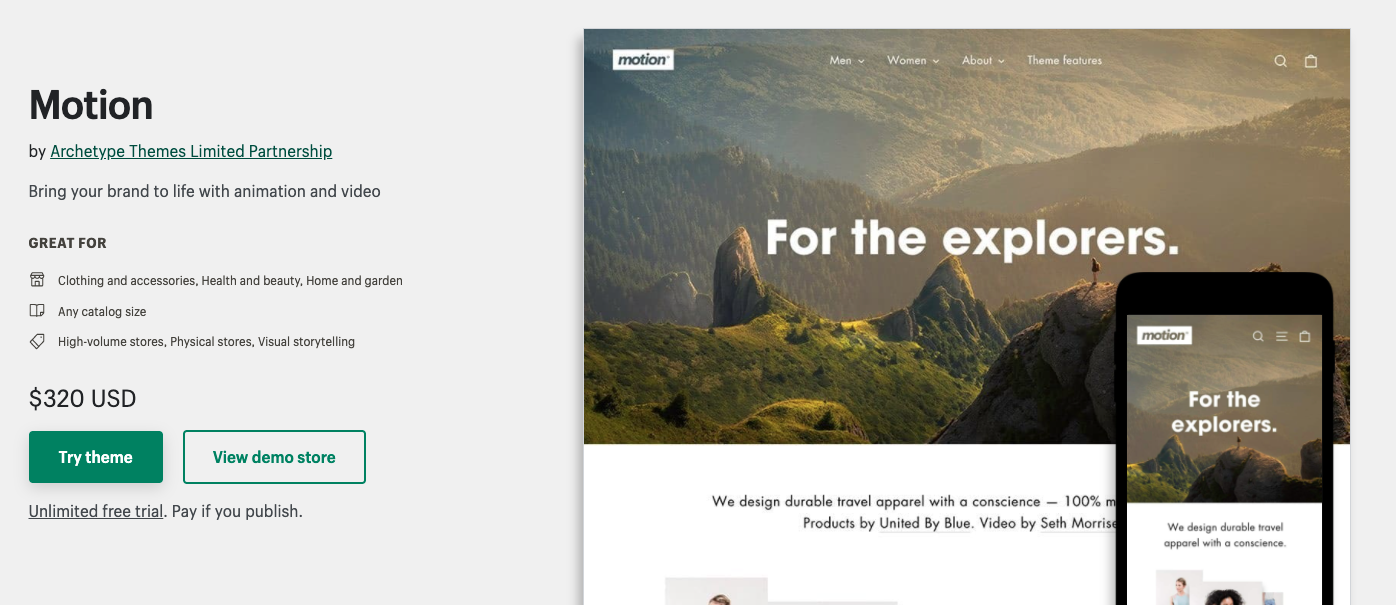Screen dimensions: 1396x605
Task: Tap the search icon in mobile preview
Action: click(x=1258, y=336)
